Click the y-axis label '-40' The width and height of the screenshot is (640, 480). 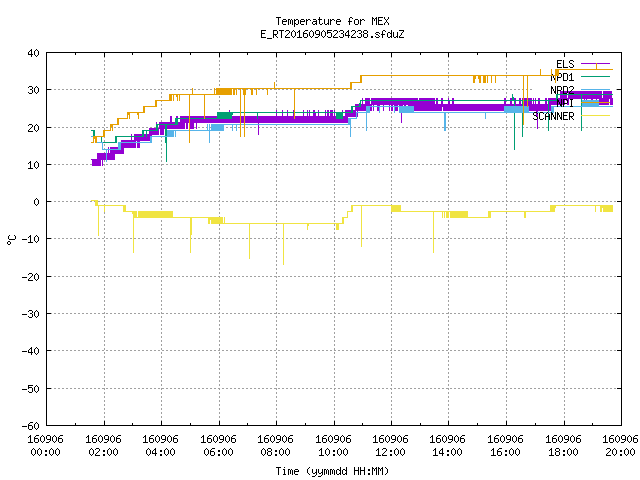click(x=31, y=351)
